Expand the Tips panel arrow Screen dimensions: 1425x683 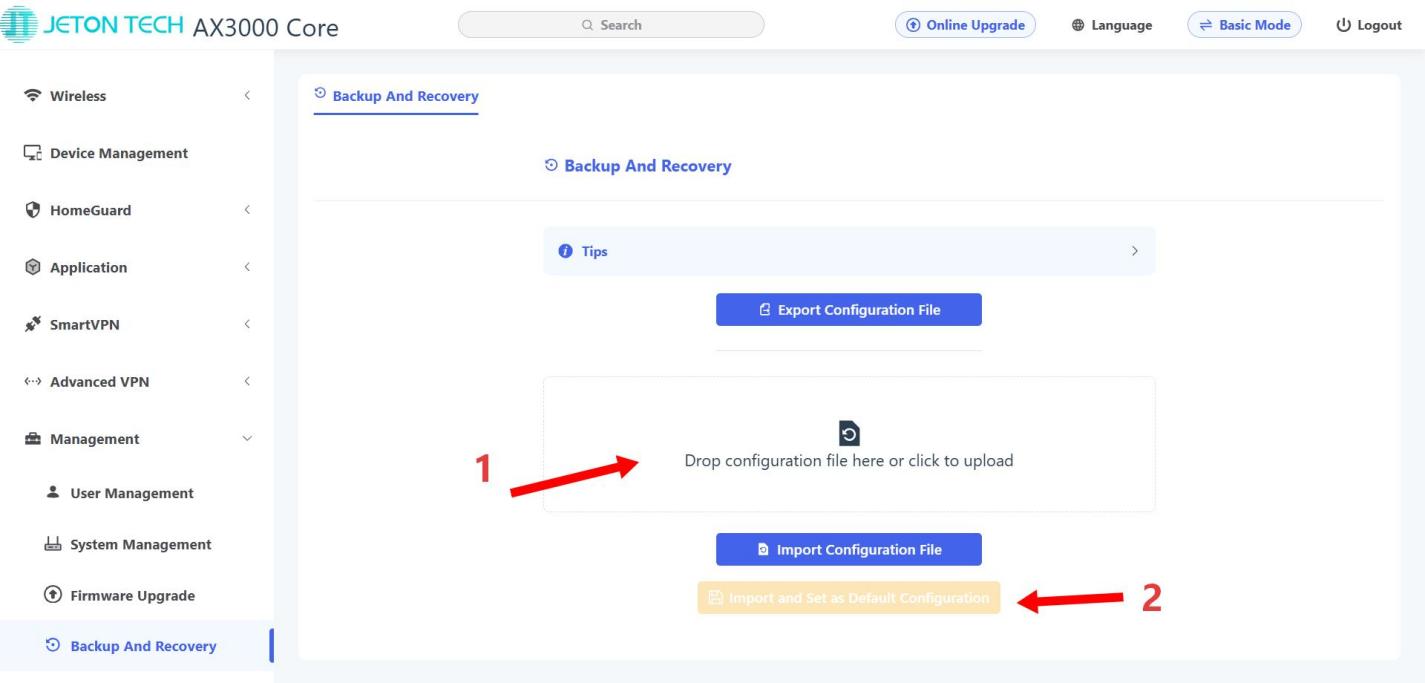1134,251
